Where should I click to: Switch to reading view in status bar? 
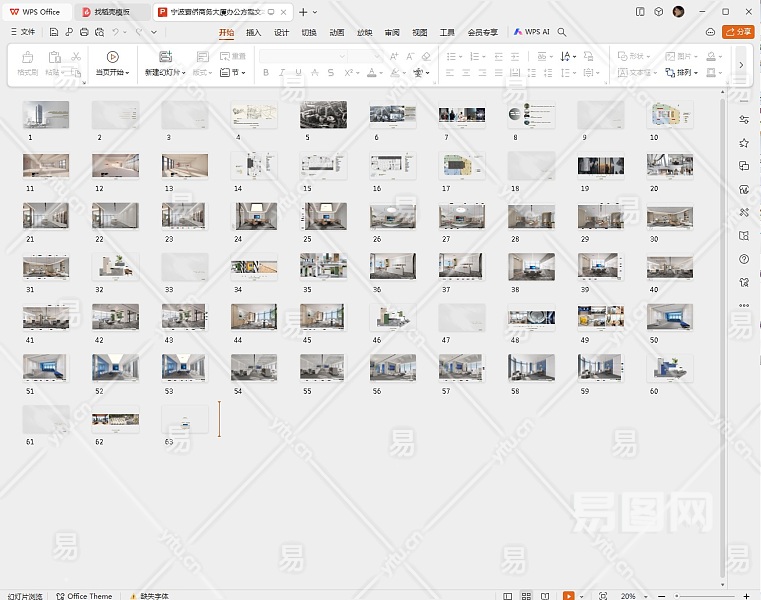click(x=547, y=595)
